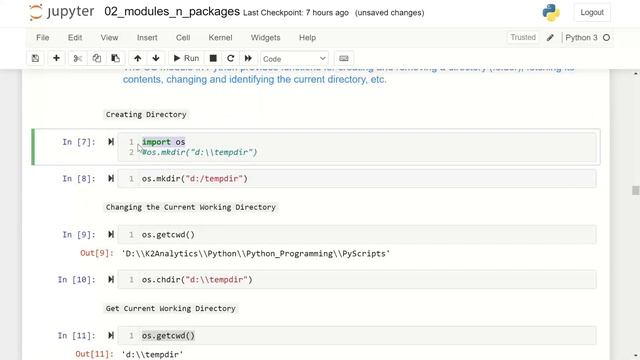Open the command palette keyboard icon
The height and width of the screenshot is (360, 640).
344,58
